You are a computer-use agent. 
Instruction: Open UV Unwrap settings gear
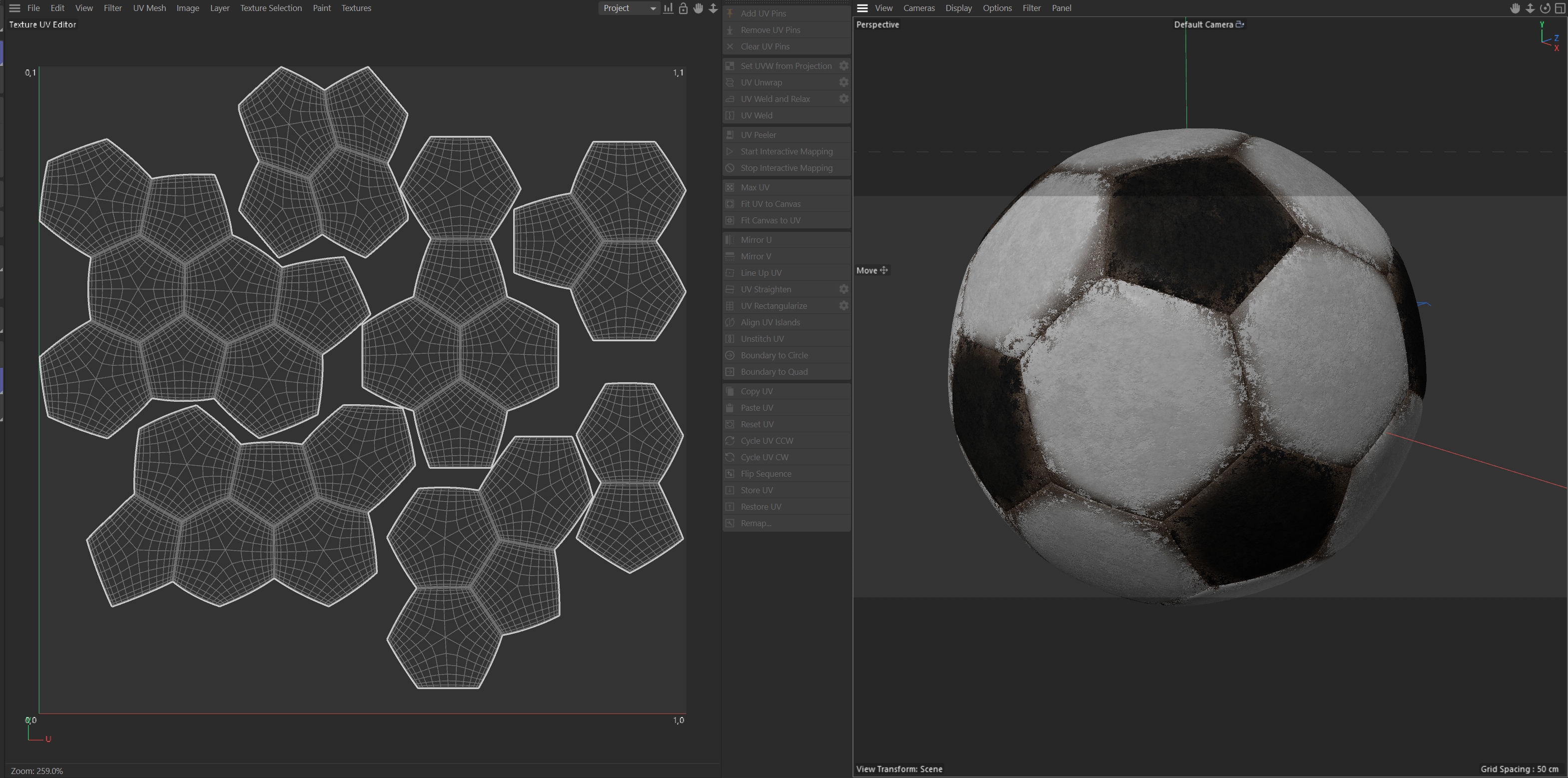coord(843,82)
